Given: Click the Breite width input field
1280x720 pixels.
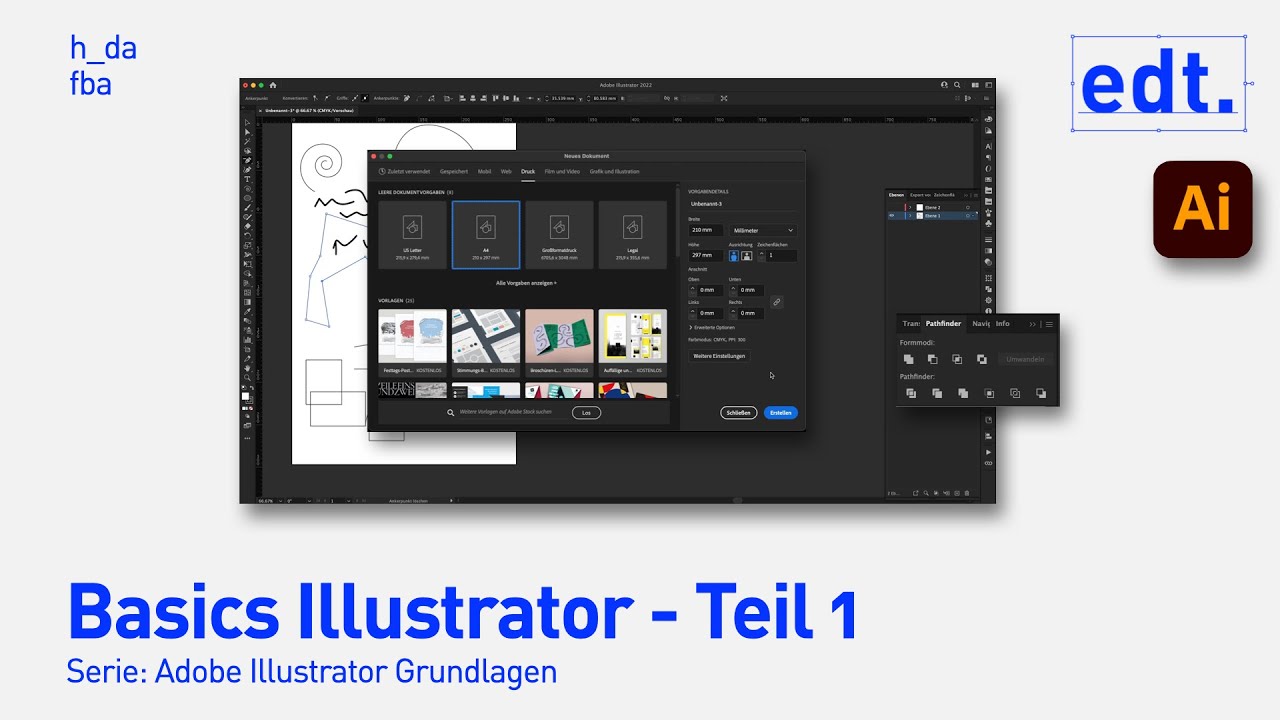Looking at the screenshot, I should (706, 230).
